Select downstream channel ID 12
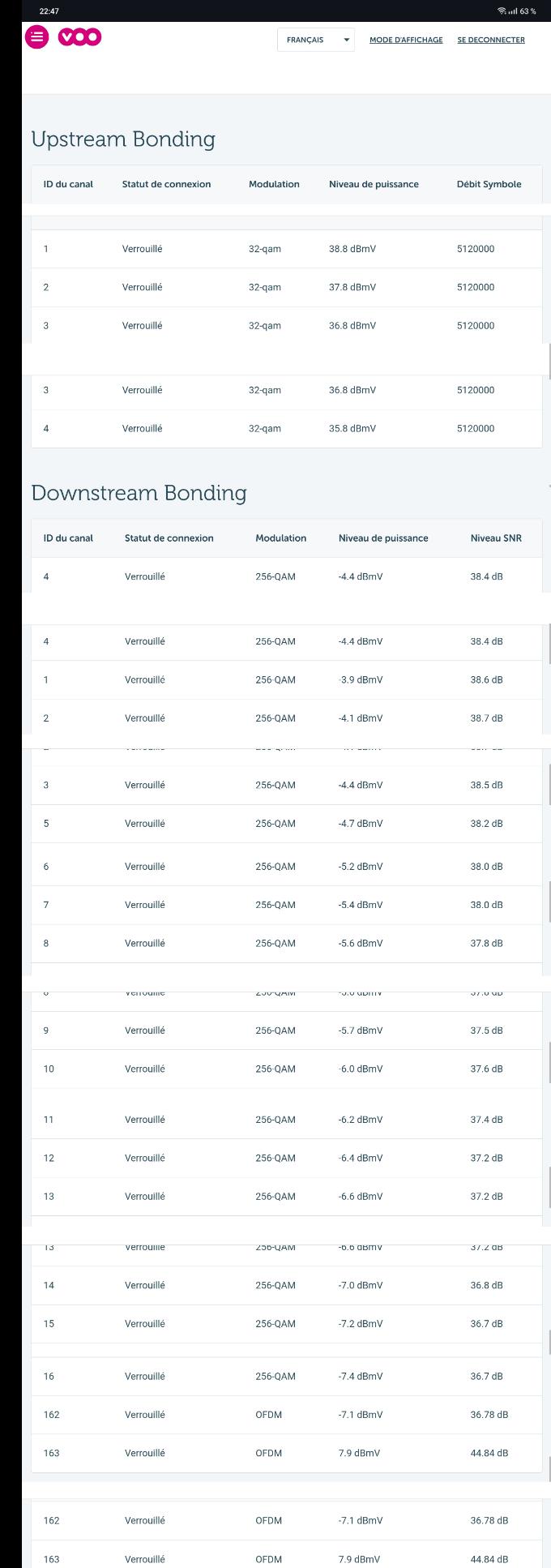The height and width of the screenshot is (1568, 551). tap(49, 1158)
